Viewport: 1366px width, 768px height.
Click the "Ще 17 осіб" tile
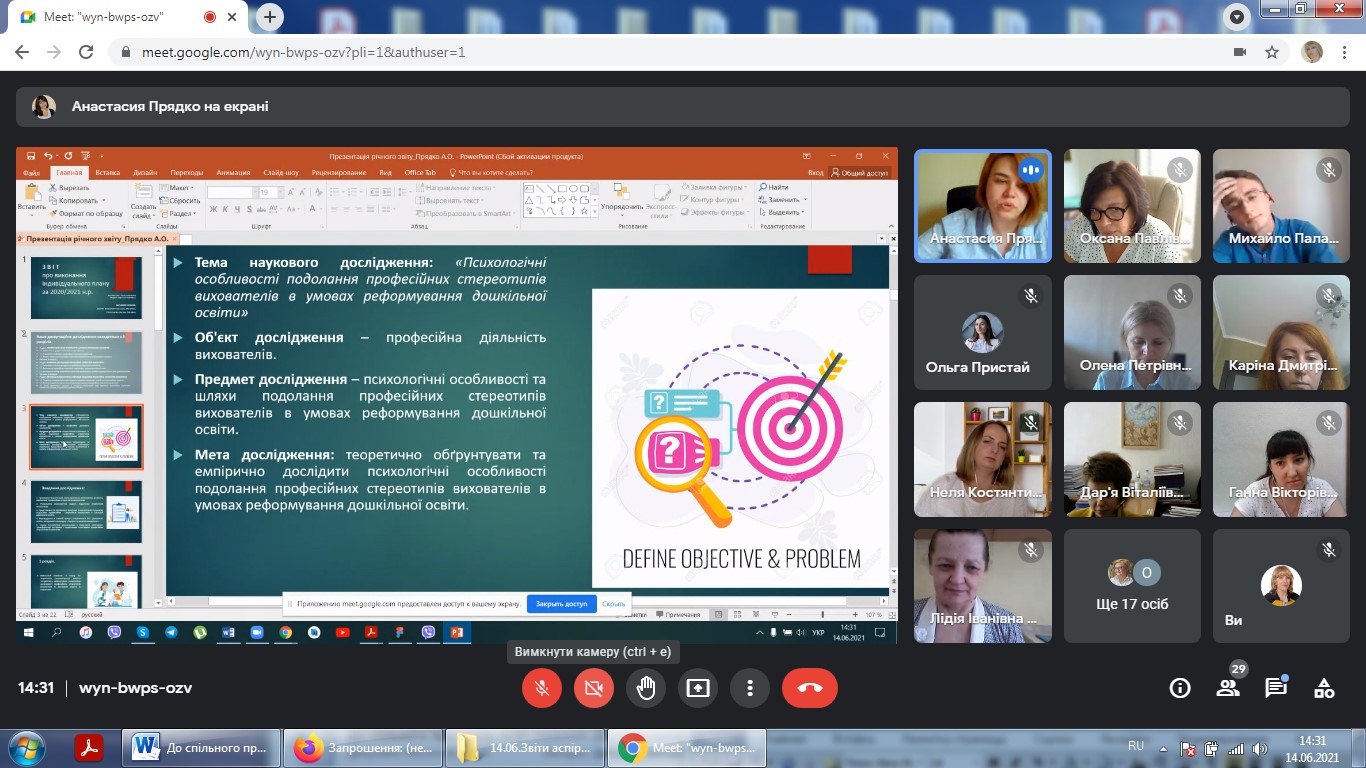[x=1132, y=586]
